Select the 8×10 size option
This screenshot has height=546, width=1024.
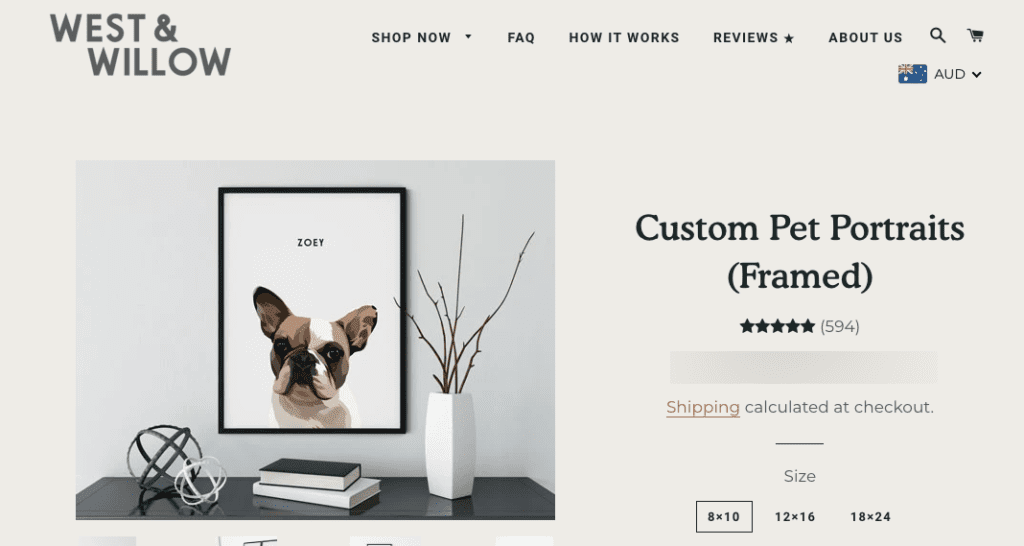(724, 517)
